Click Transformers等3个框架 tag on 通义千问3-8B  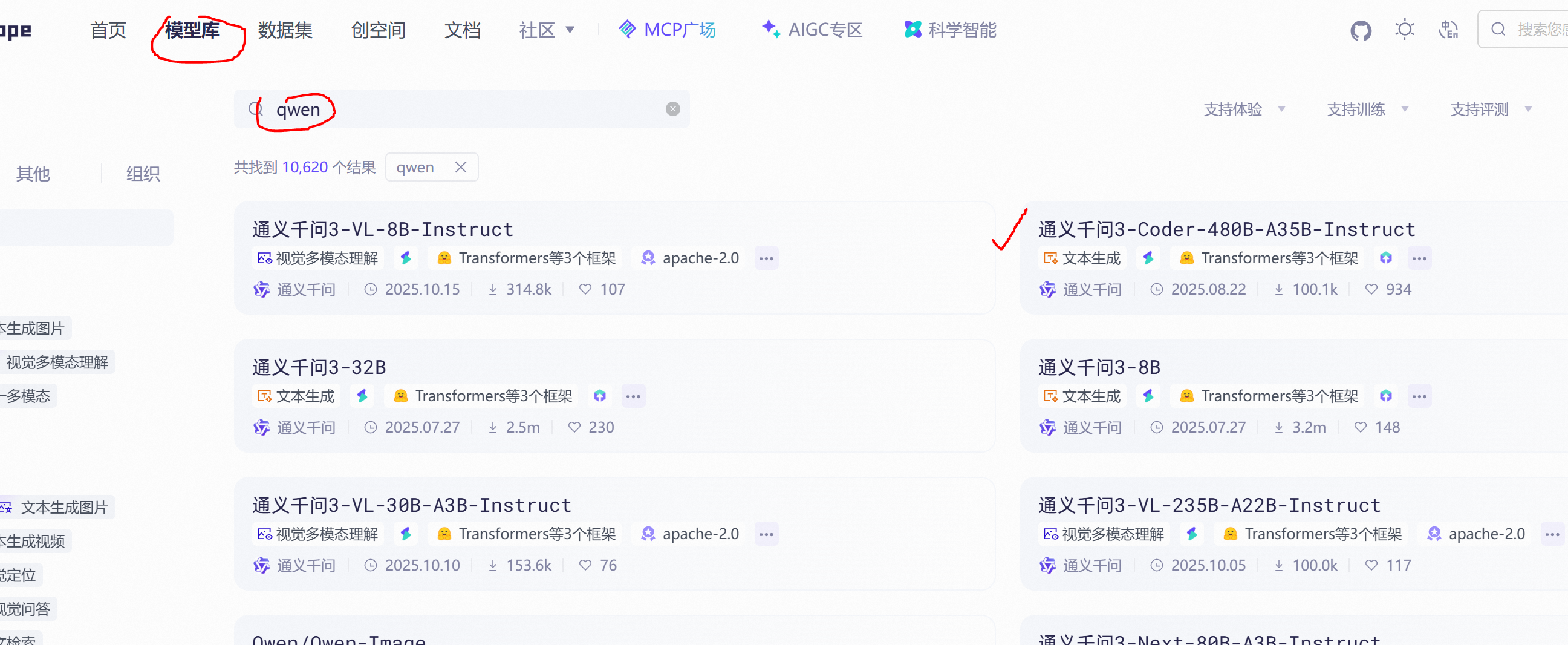1269,396
